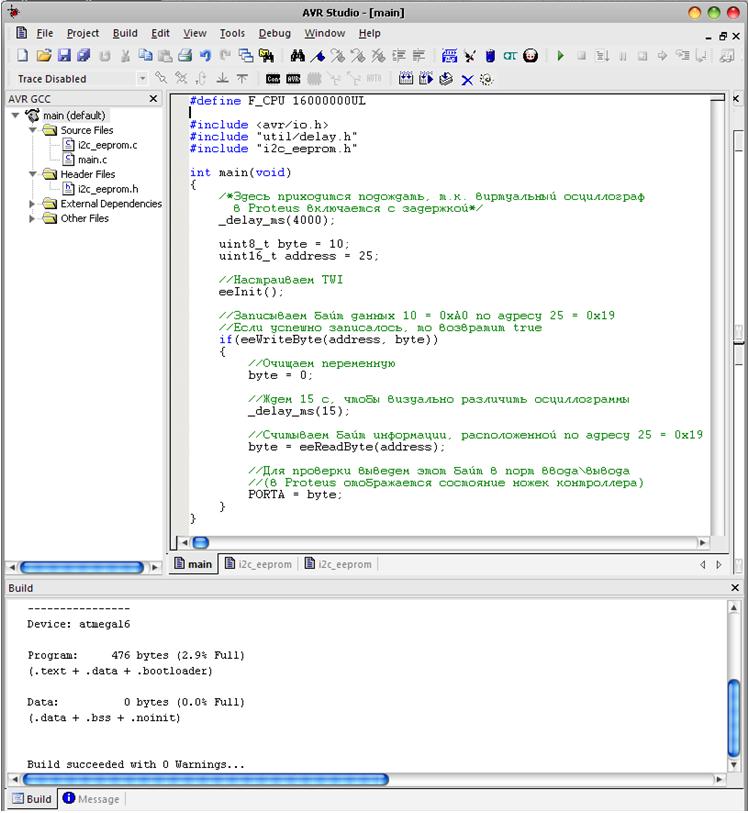Click the editor tabs scroll-left arrow
This screenshot has height=813, width=748.
pos(703,565)
